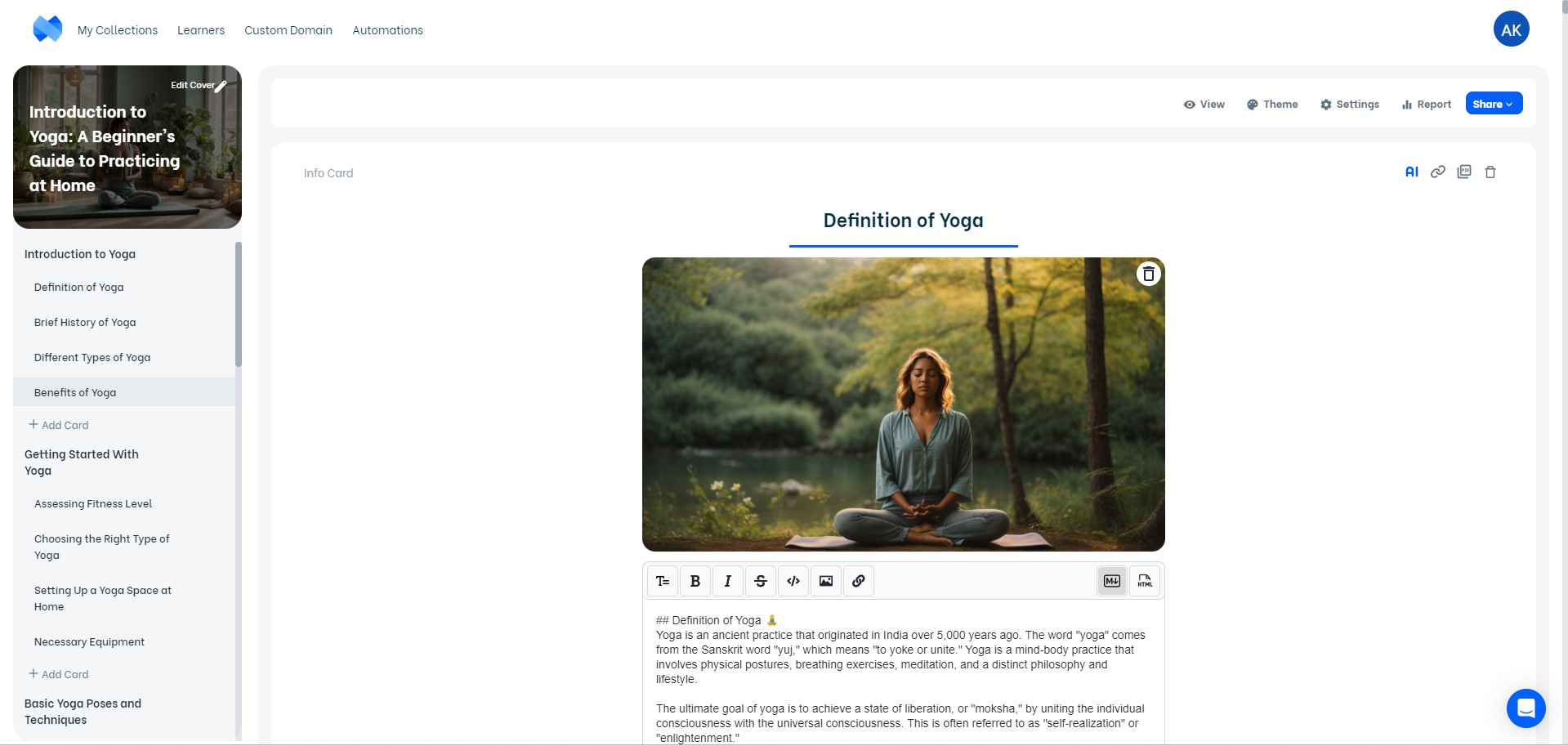The image size is (1568, 746).
Task: Go to the Learners page
Action: [201, 30]
